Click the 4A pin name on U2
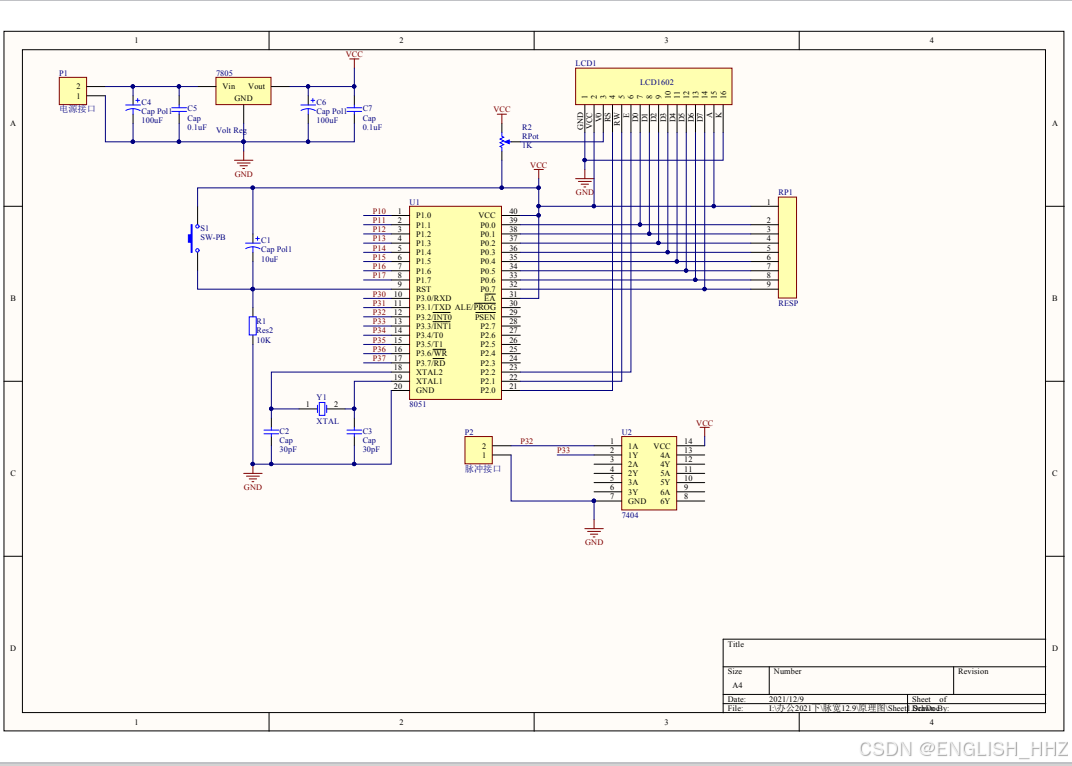 pos(665,455)
